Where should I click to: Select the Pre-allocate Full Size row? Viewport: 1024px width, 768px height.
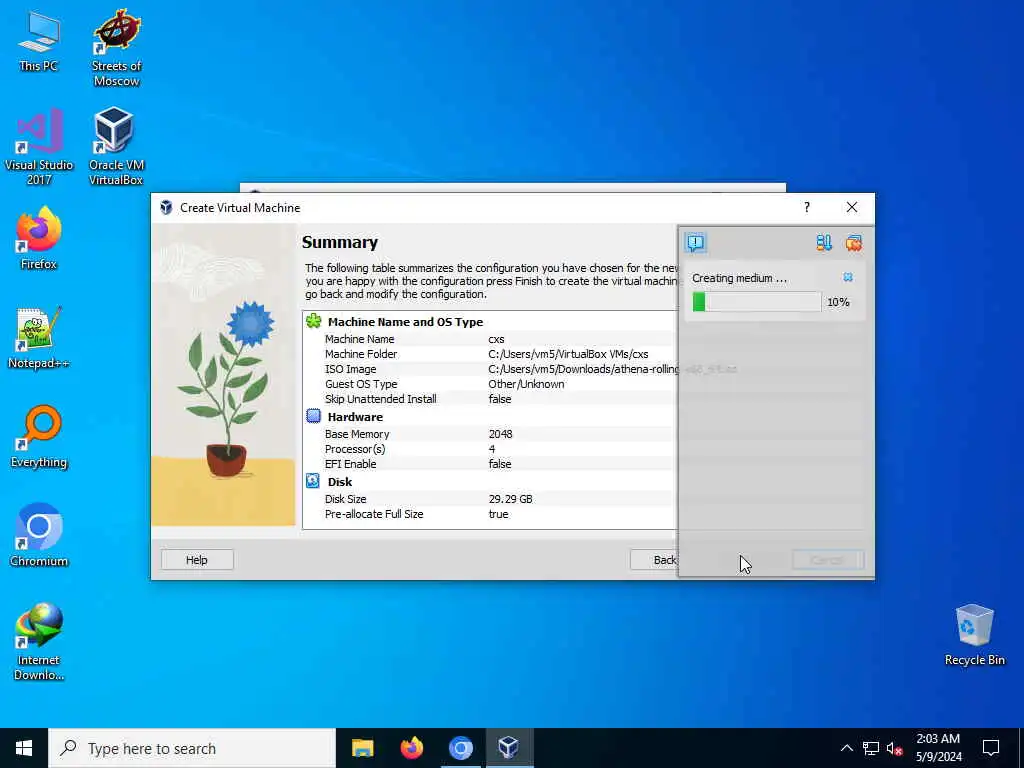pyautogui.click(x=490, y=514)
